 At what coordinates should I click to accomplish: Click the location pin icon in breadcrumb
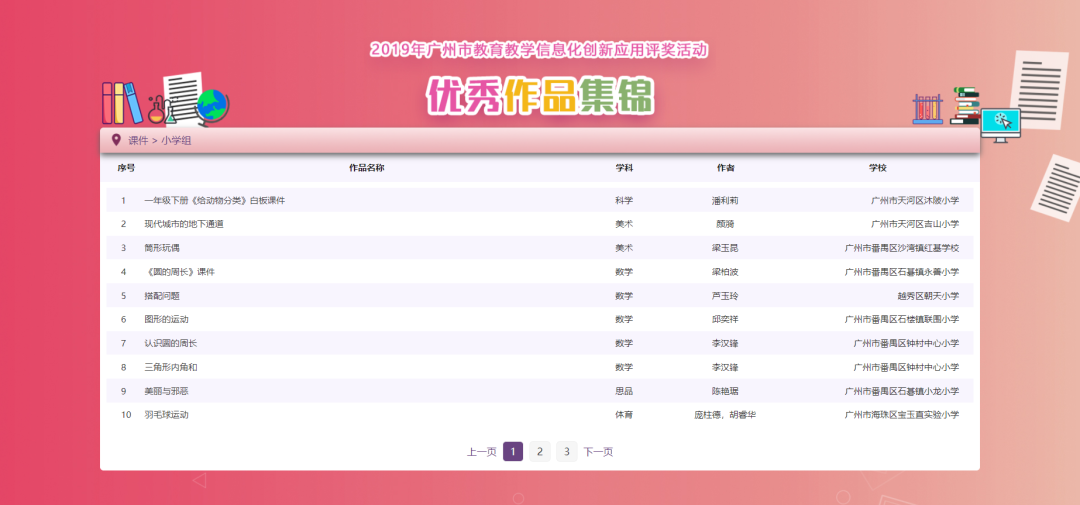tap(116, 140)
